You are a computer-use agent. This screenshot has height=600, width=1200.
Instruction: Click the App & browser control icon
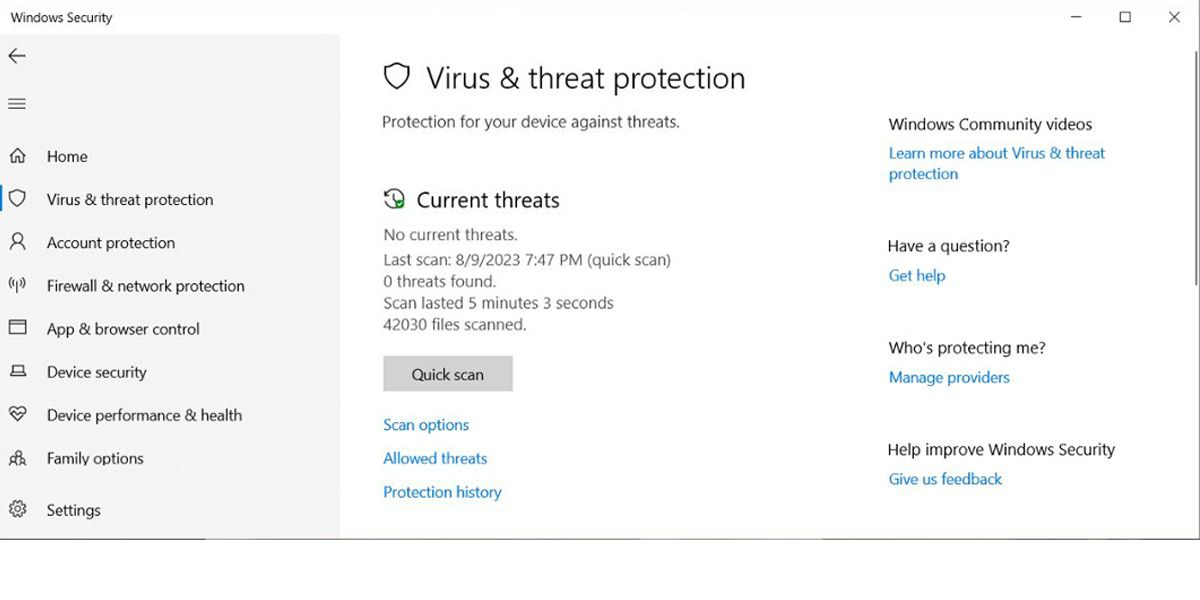[17, 328]
